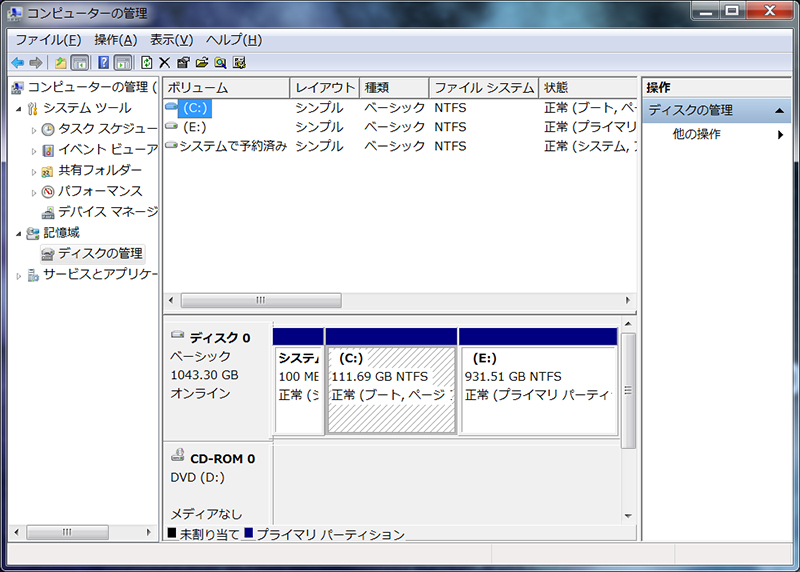Click the ボリューム column header

(x=225, y=88)
